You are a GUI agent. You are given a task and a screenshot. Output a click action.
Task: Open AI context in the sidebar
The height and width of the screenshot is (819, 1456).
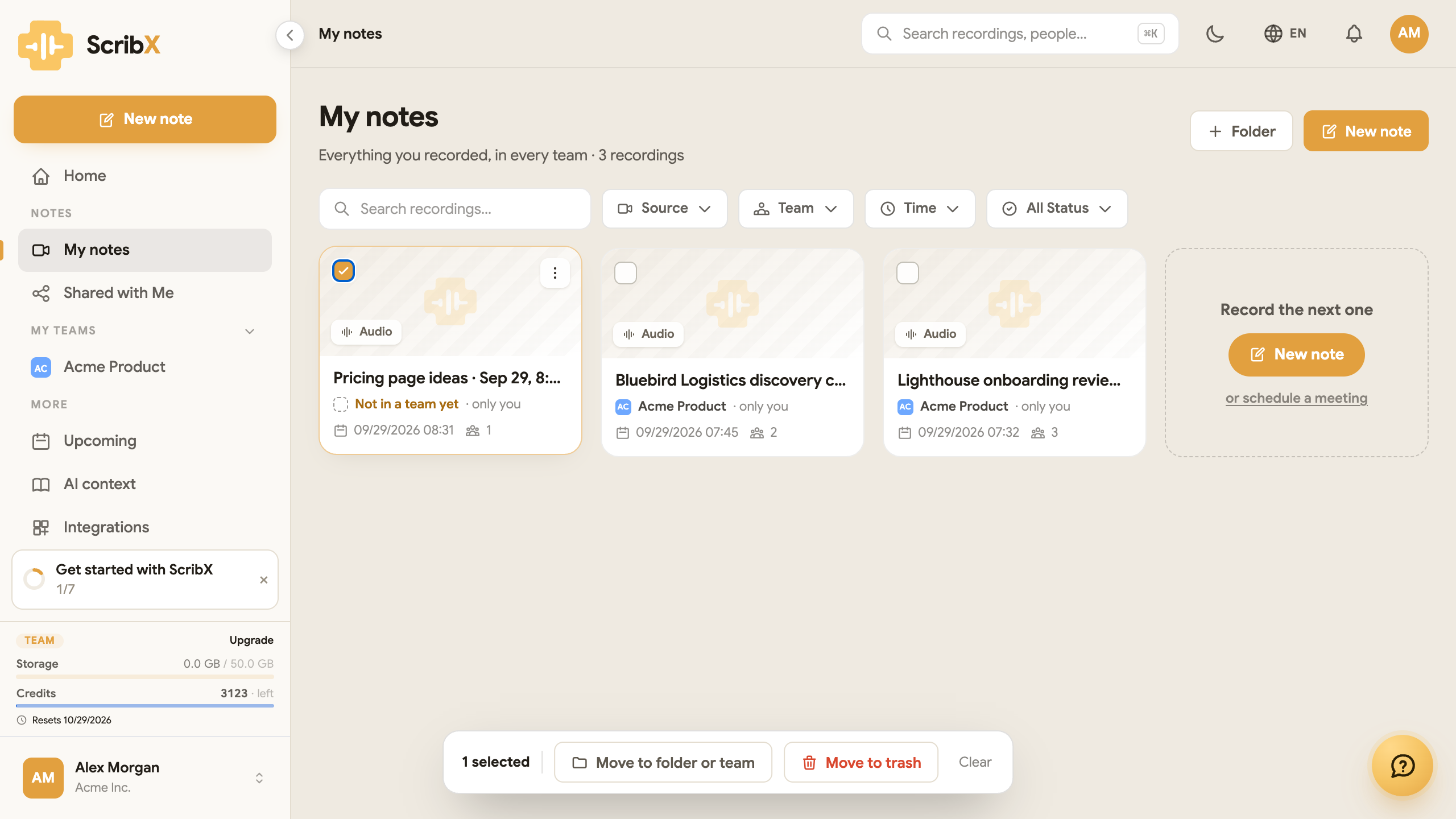coord(145,484)
